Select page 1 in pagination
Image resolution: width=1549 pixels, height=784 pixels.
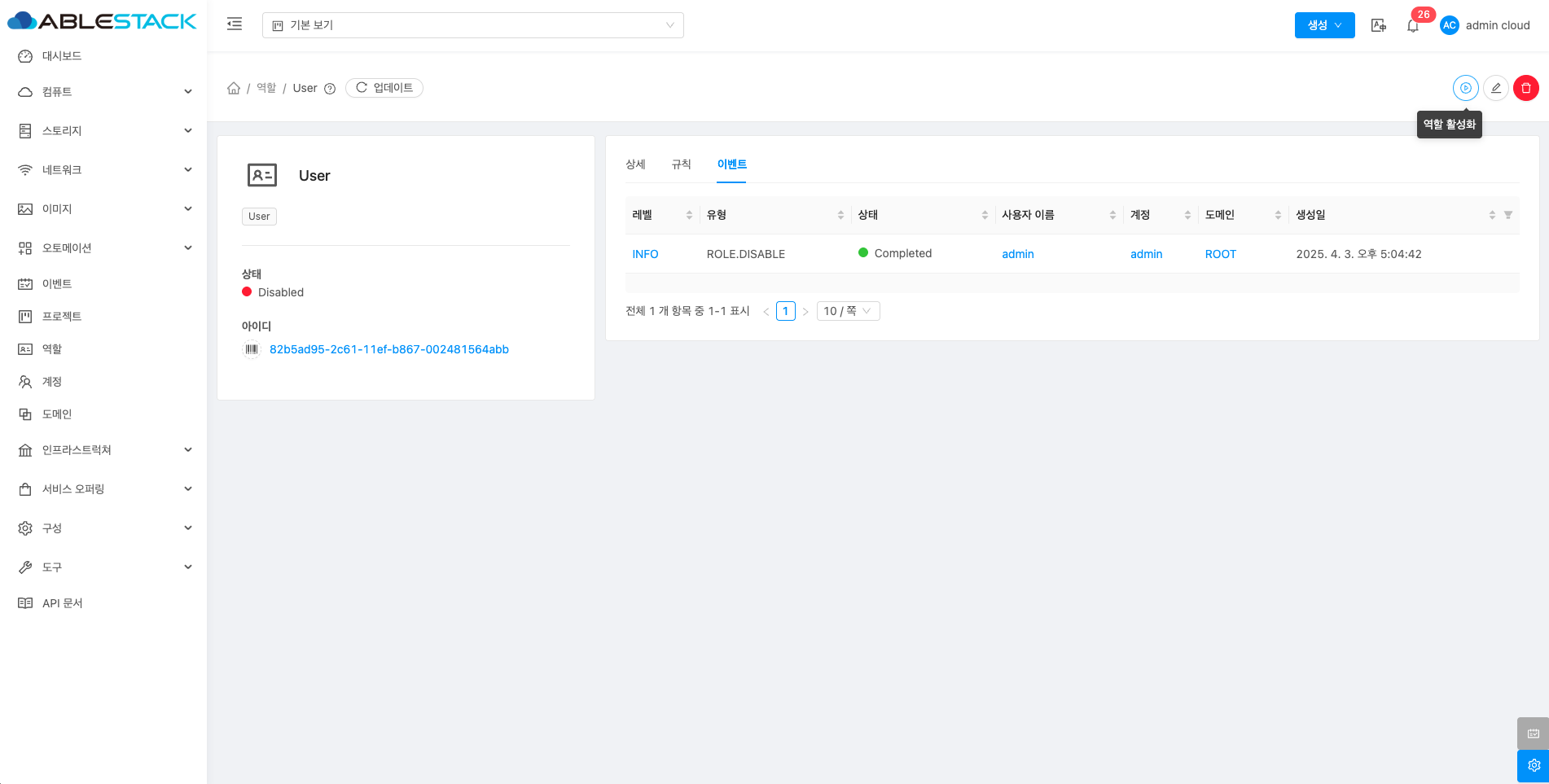pos(785,311)
